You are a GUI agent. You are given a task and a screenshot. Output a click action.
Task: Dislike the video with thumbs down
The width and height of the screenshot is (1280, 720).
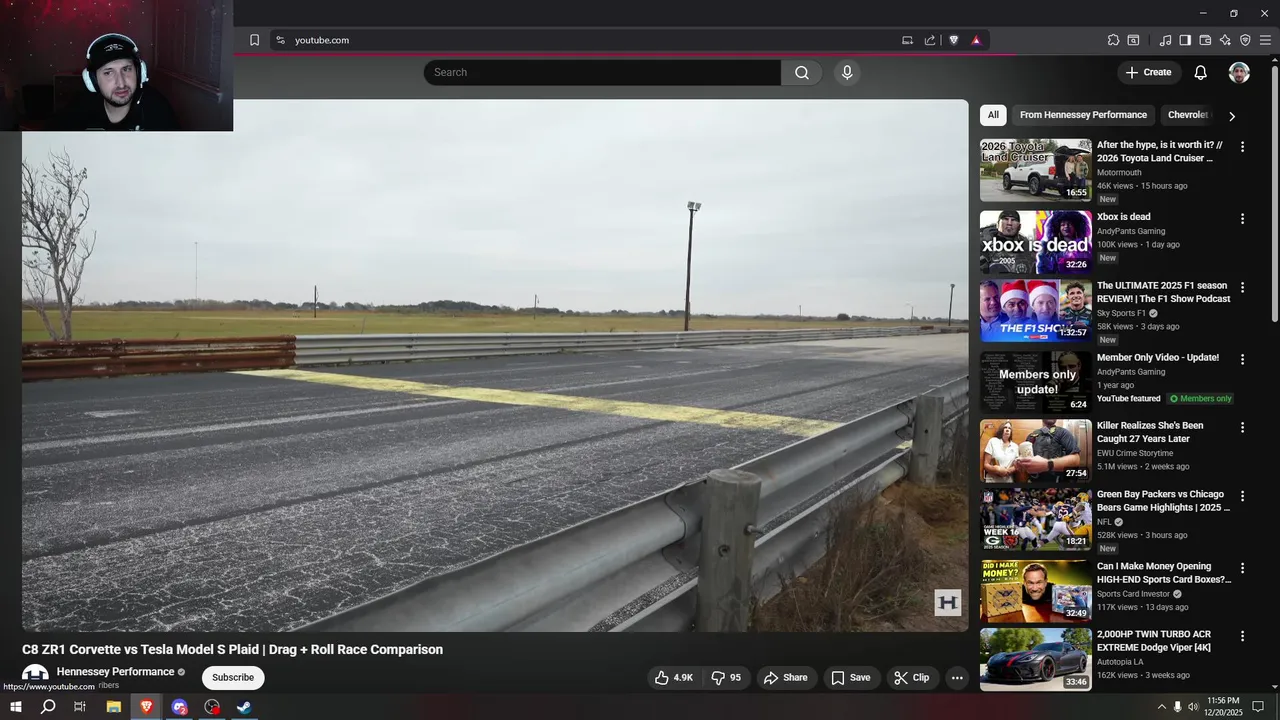(727, 677)
